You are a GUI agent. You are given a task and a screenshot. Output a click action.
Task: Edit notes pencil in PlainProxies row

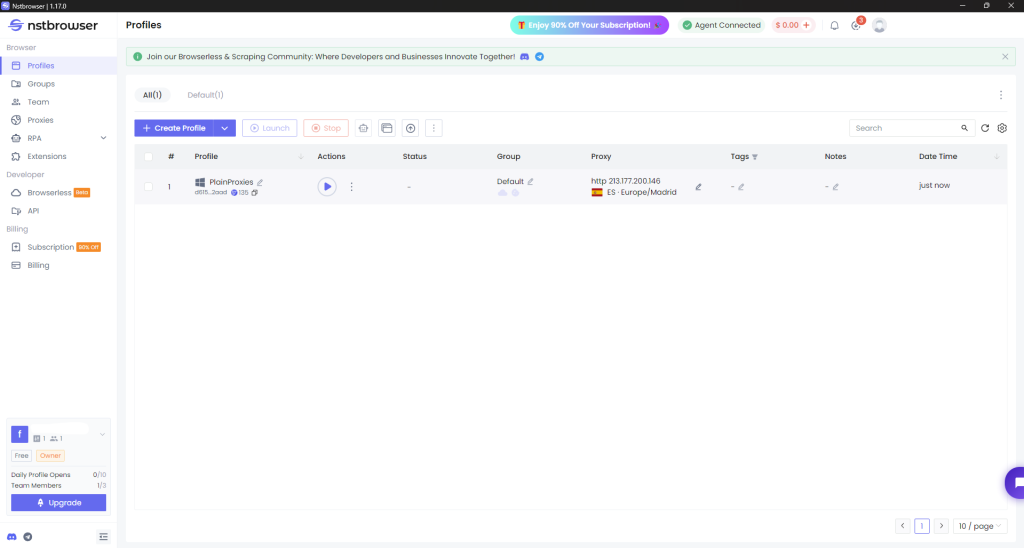(835, 187)
